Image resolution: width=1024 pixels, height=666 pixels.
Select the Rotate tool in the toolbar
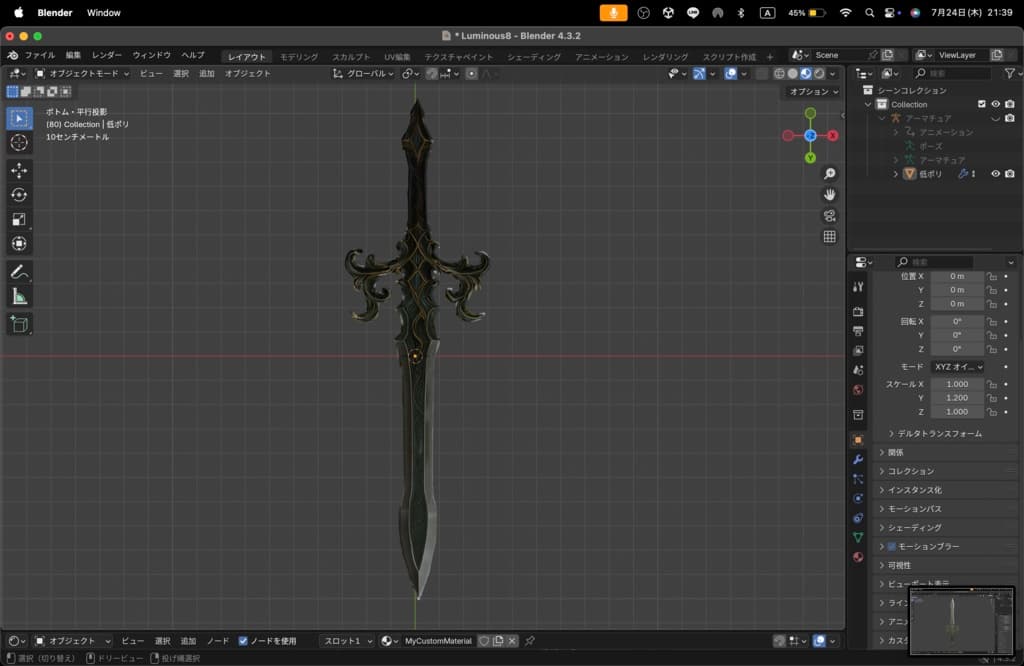coord(19,195)
